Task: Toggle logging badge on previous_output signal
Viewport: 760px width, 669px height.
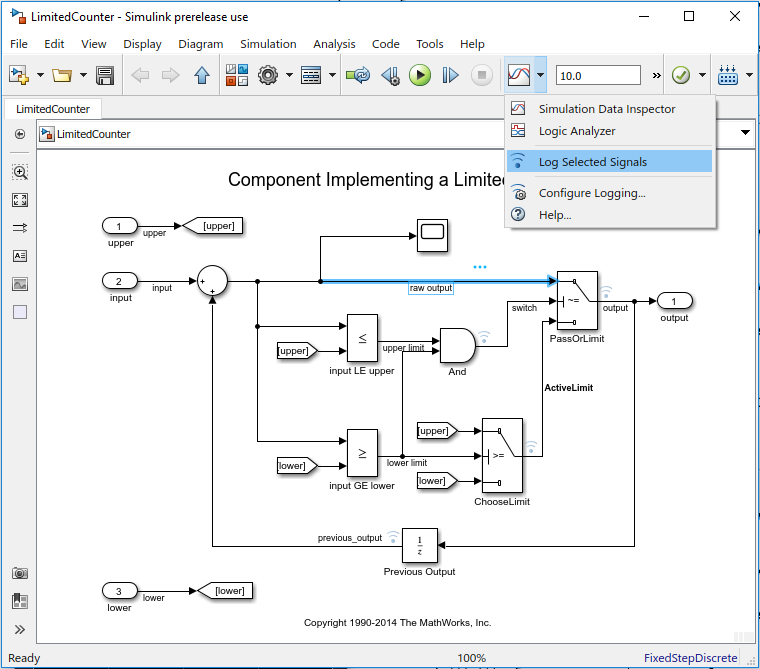Action: pyautogui.click(x=393, y=537)
